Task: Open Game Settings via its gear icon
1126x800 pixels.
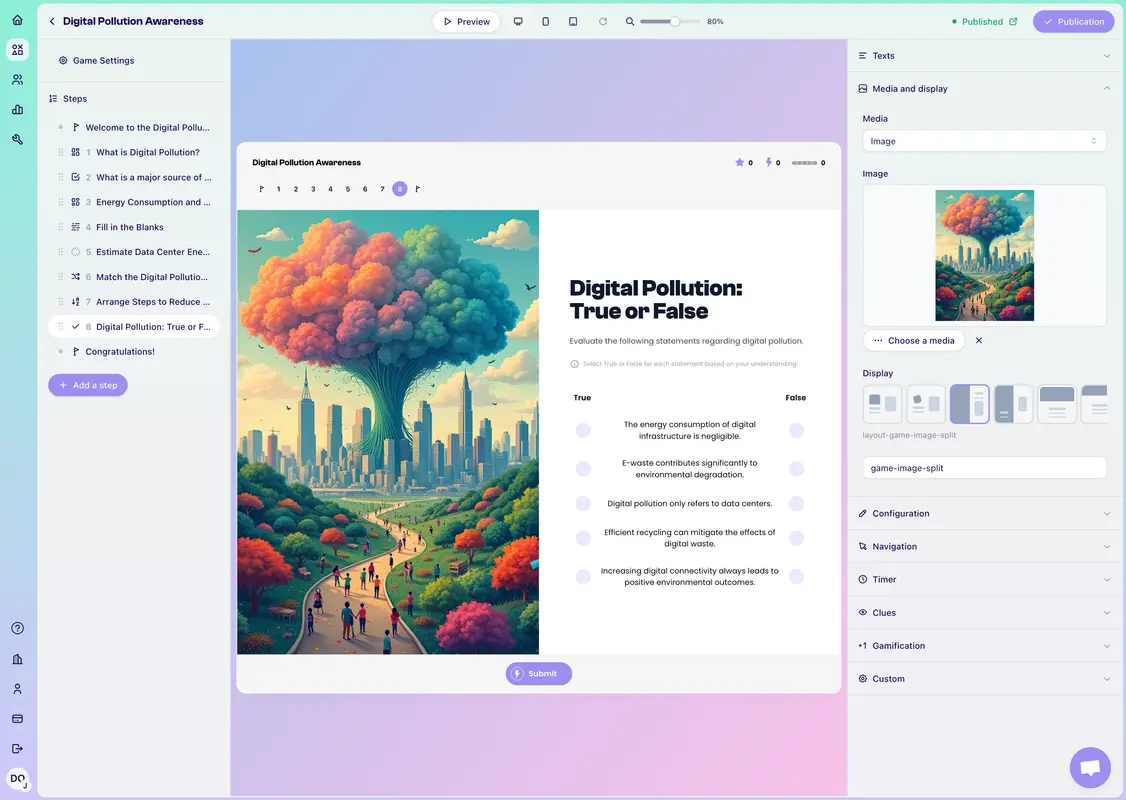Action: (62, 60)
